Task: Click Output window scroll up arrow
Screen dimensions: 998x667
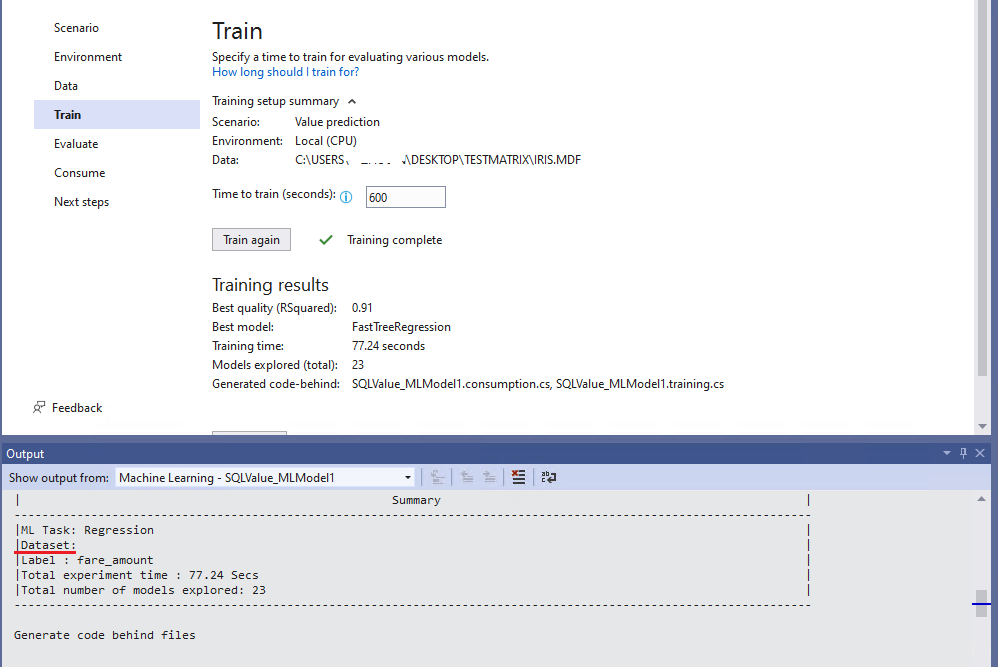Action: click(x=981, y=500)
